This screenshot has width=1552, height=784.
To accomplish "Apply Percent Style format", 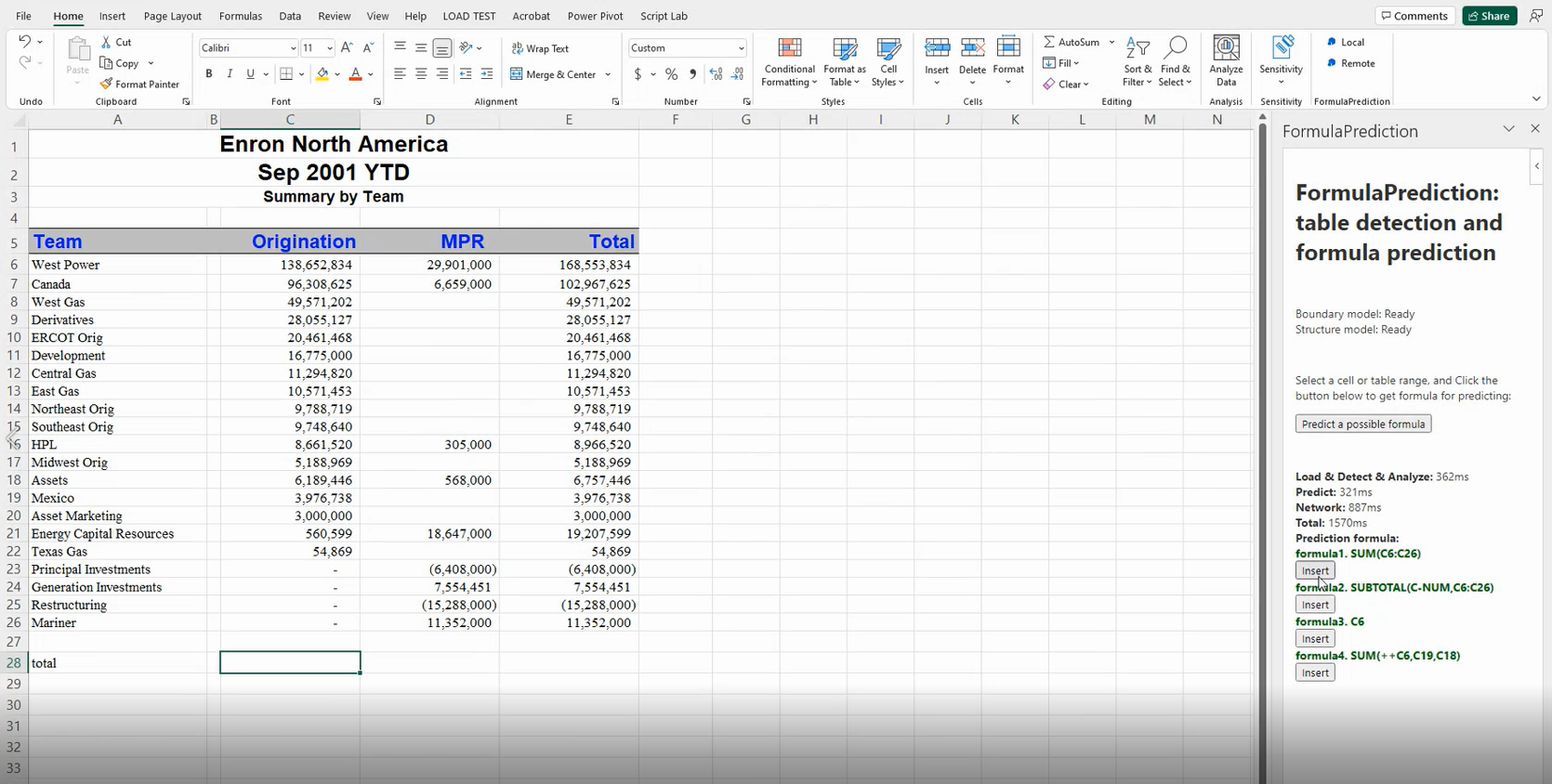I will coord(671,74).
